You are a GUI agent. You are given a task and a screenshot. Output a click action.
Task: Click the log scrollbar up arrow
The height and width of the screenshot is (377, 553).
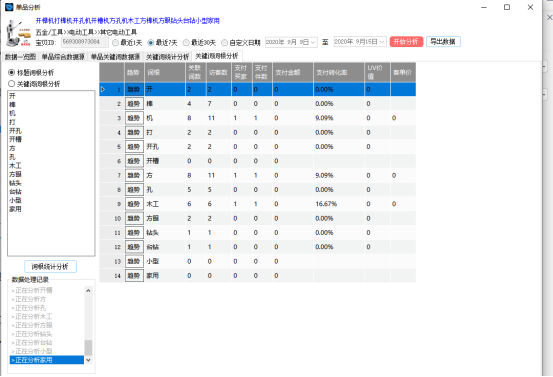pyautogui.click(x=88, y=291)
